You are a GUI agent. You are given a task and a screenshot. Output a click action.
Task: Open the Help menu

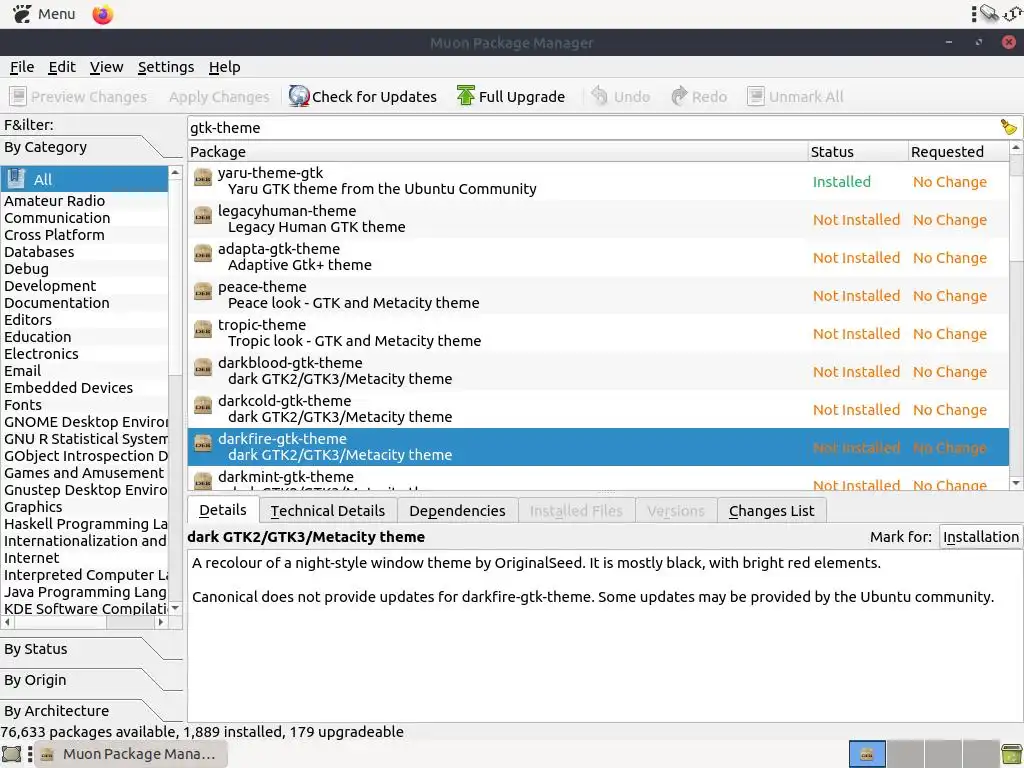225,67
